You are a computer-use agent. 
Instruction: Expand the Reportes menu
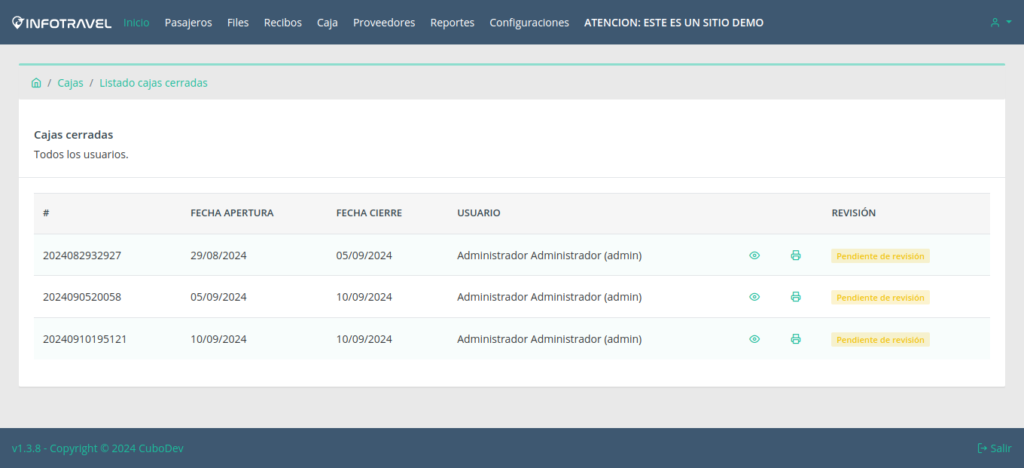click(x=452, y=22)
